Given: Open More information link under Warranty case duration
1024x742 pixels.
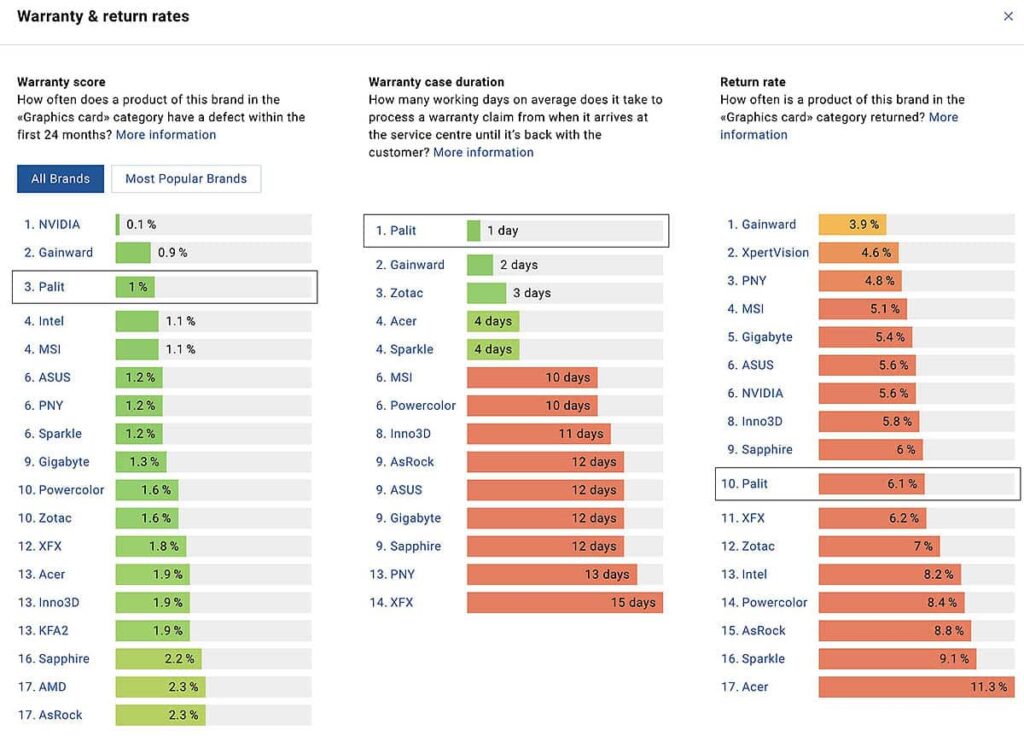Looking at the screenshot, I should (x=483, y=153).
